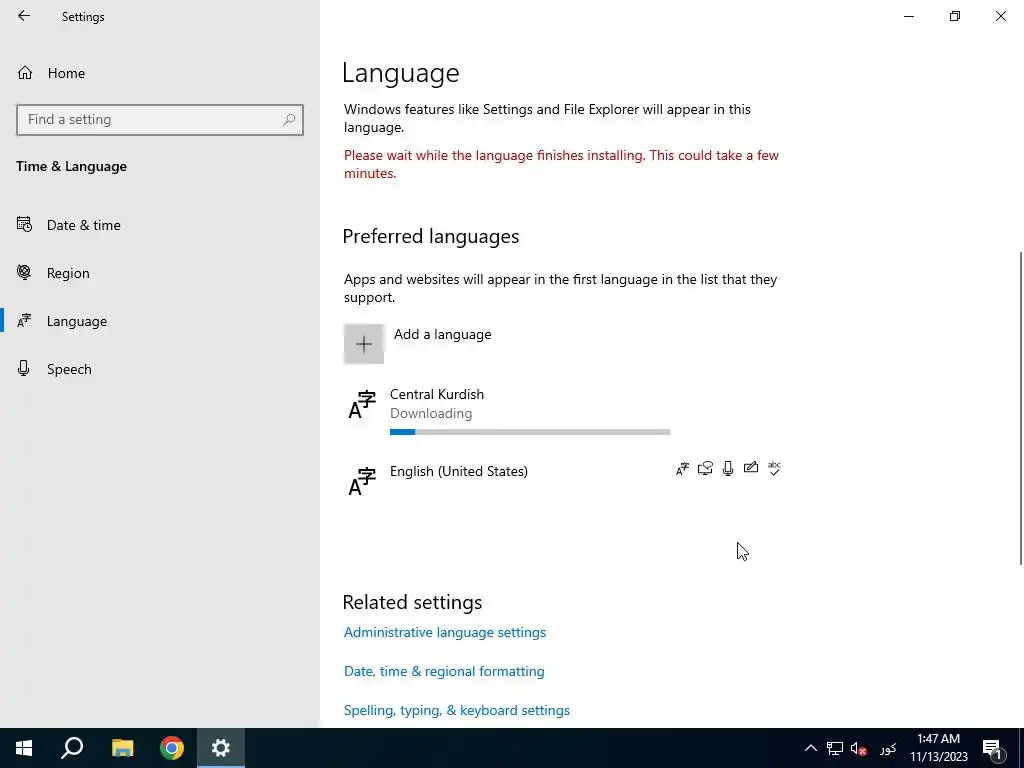The image size is (1024, 768).
Task: Click the text-to-speech feature icon for English
Action: 705,468
